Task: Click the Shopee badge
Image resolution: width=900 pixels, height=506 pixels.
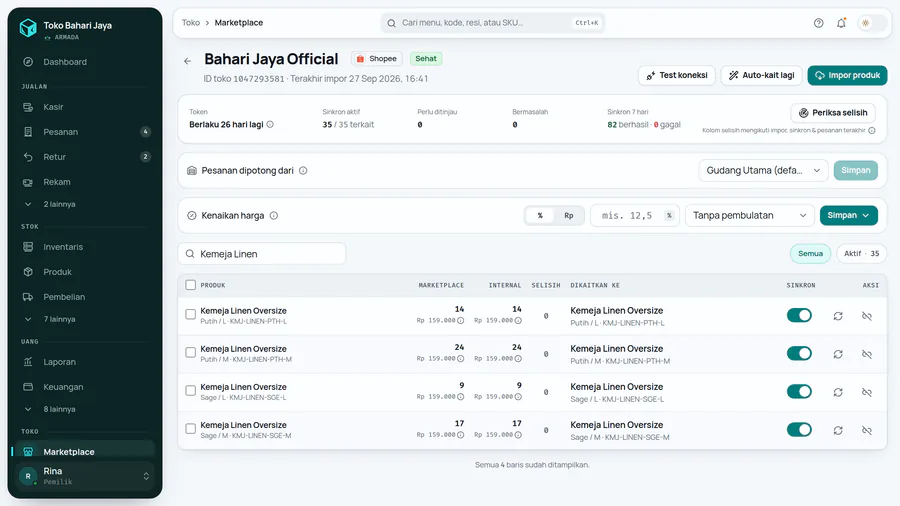Action: point(377,59)
